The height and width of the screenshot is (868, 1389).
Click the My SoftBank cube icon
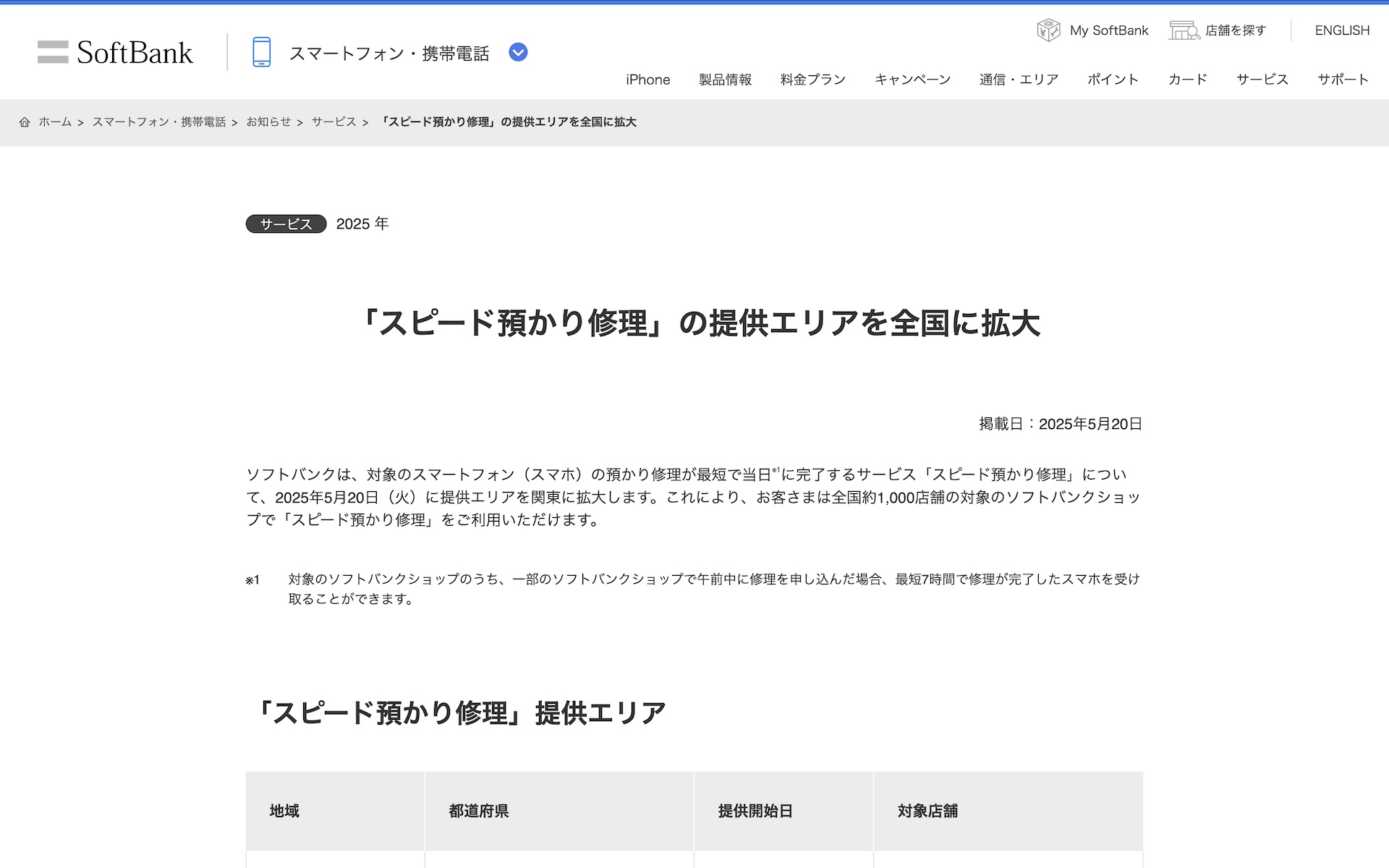(x=1048, y=30)
